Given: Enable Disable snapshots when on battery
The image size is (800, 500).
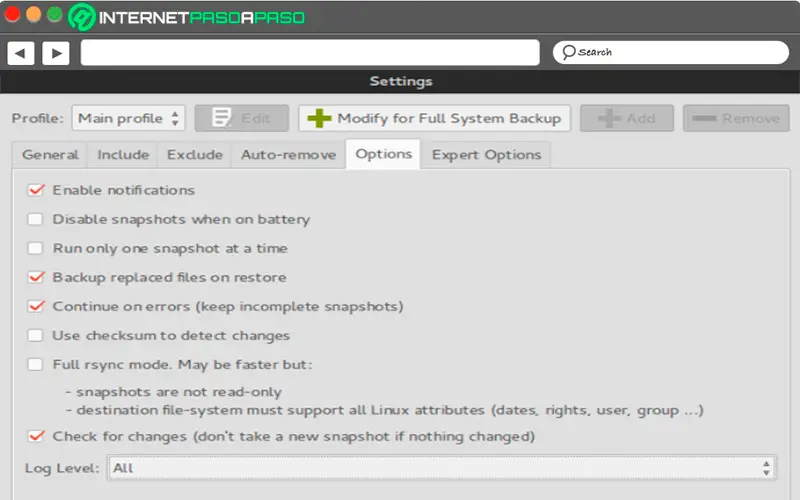Looking at the screenshot, I should (35, 219).
